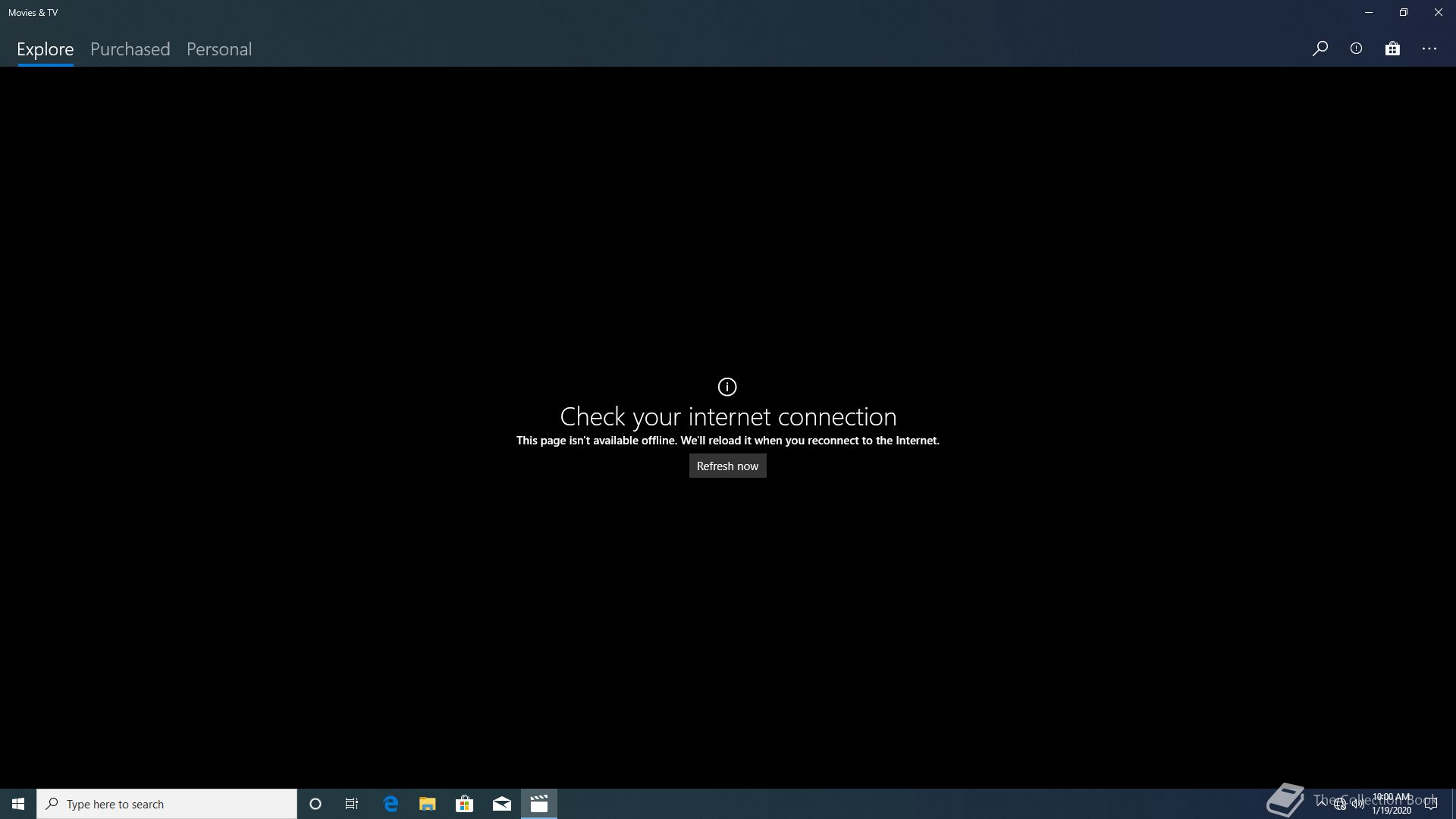Click the Movies & TV taskbar icon

[539, 804]
